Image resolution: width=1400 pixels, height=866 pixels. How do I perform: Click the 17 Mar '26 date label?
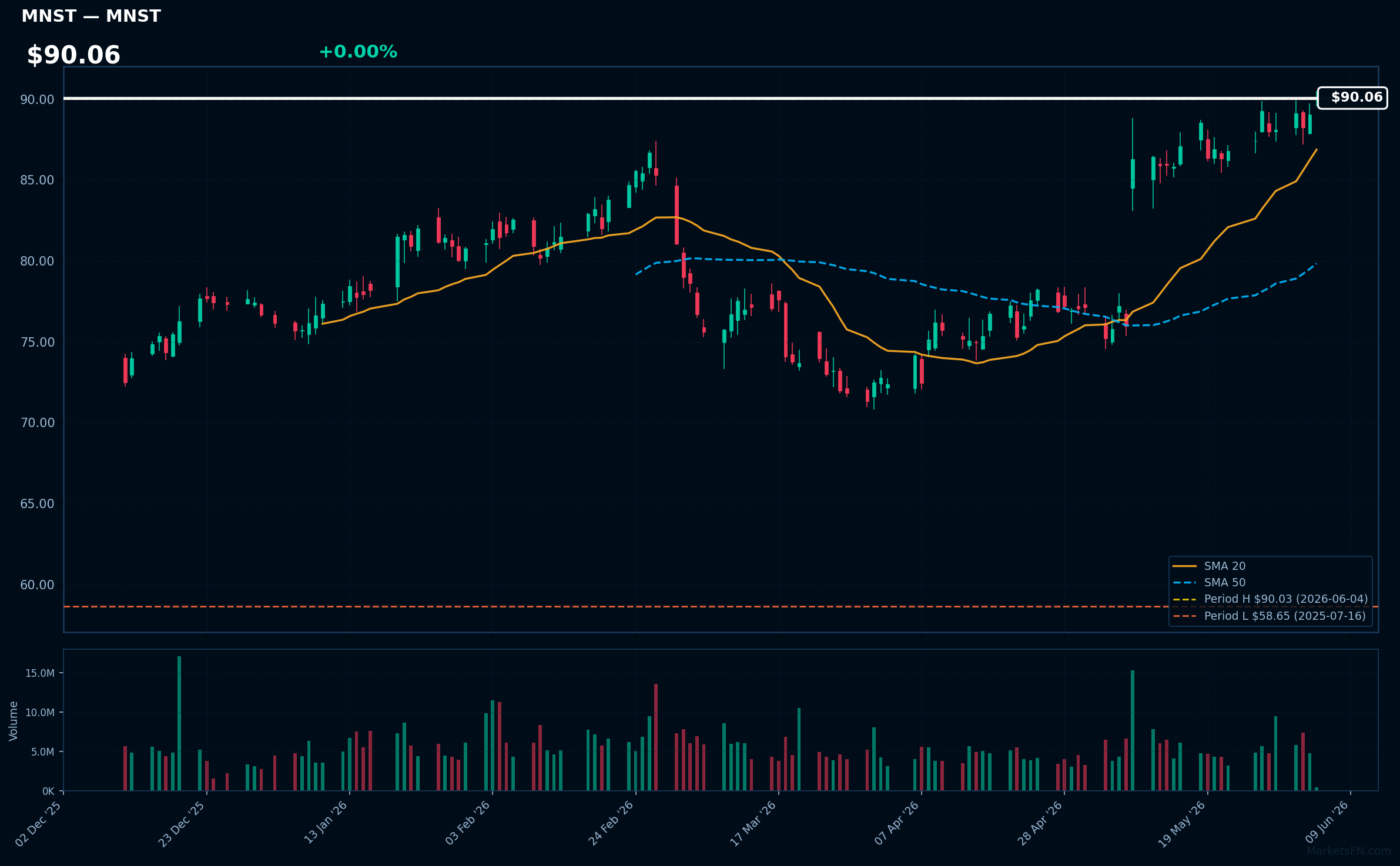(x=753, y=824)
